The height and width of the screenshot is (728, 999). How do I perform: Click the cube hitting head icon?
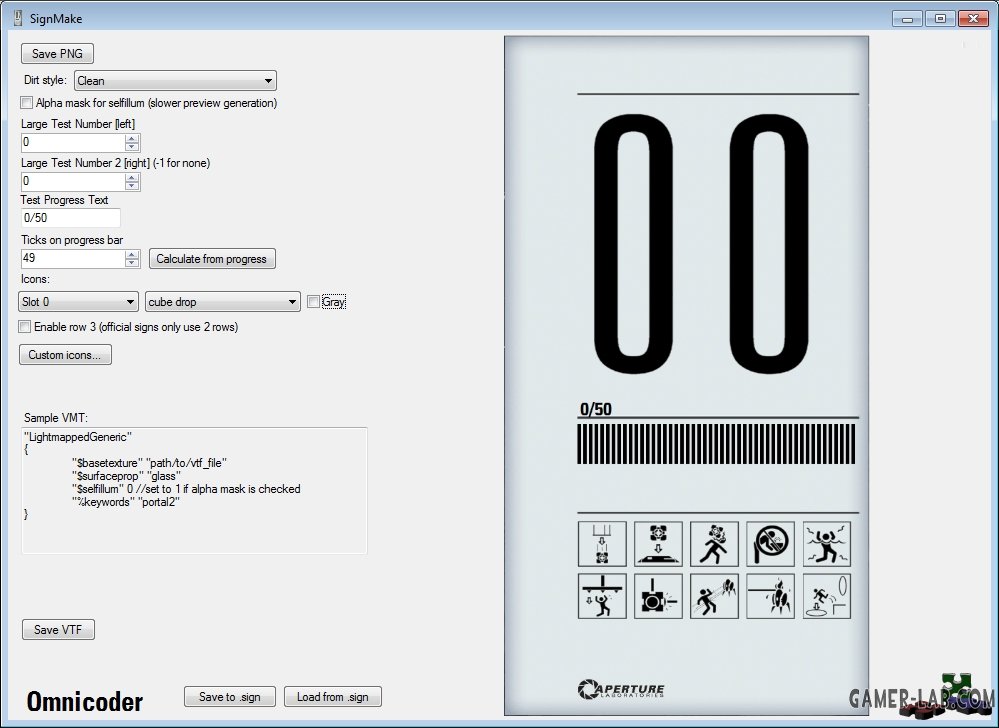(714, 544)
